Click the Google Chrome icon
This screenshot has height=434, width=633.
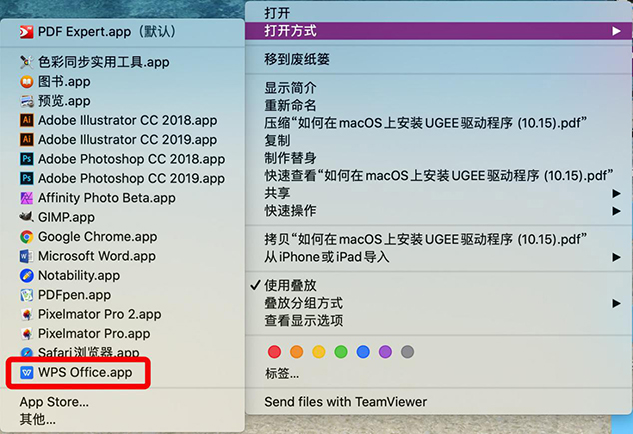click(27, 237)
